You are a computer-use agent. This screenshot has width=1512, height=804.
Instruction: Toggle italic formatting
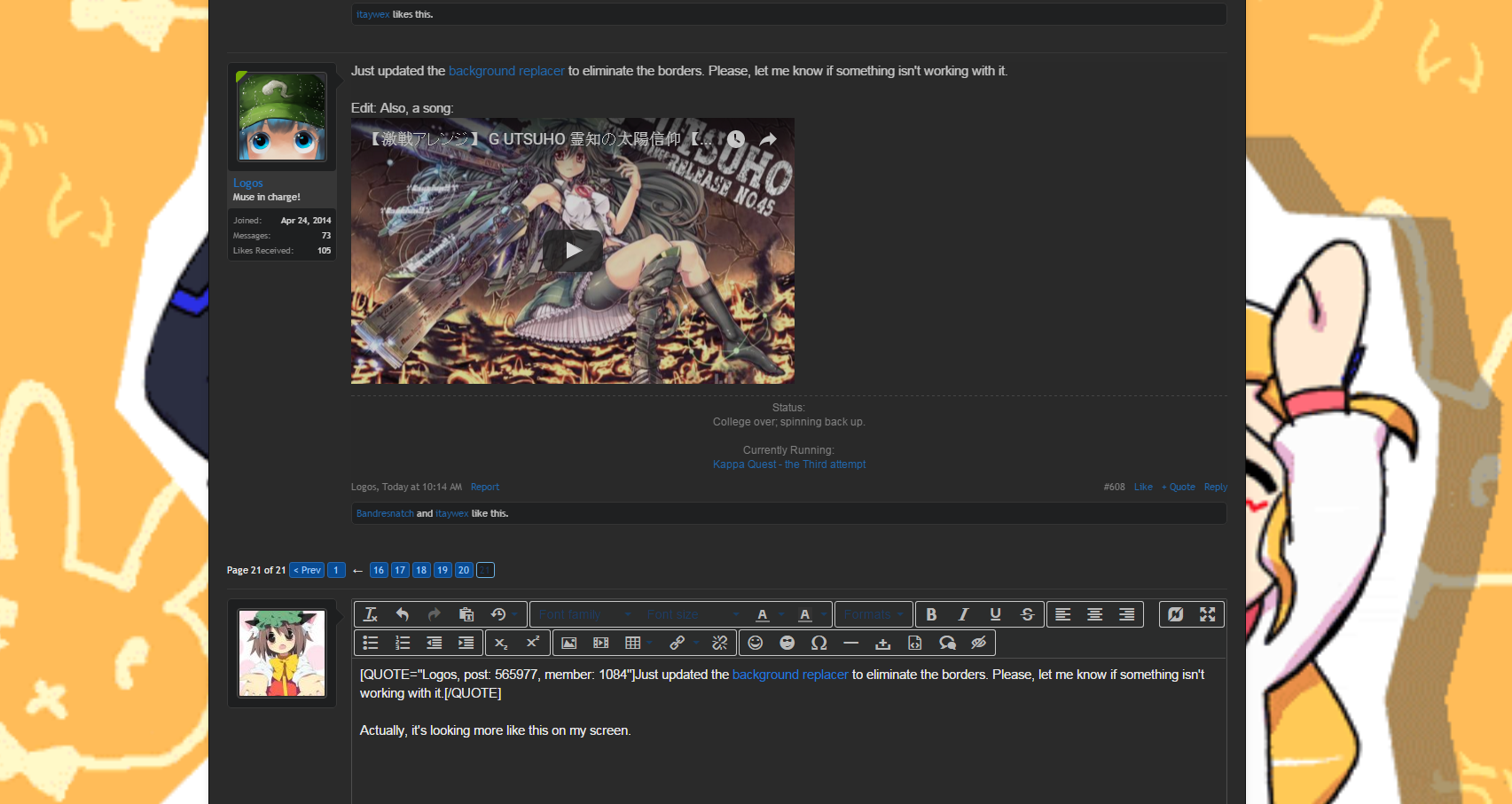[x=964, y=614]
